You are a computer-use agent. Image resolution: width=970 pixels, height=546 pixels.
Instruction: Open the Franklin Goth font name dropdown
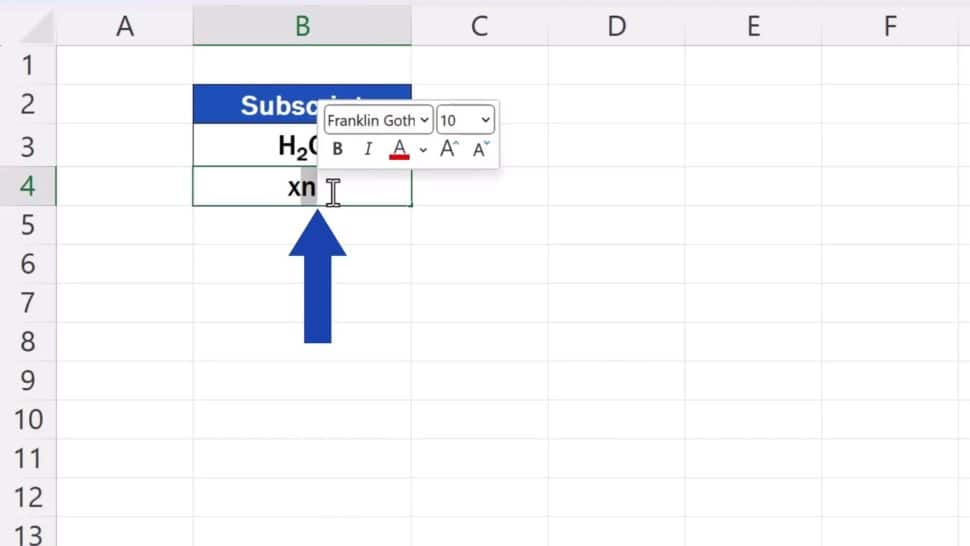[378, 120]
